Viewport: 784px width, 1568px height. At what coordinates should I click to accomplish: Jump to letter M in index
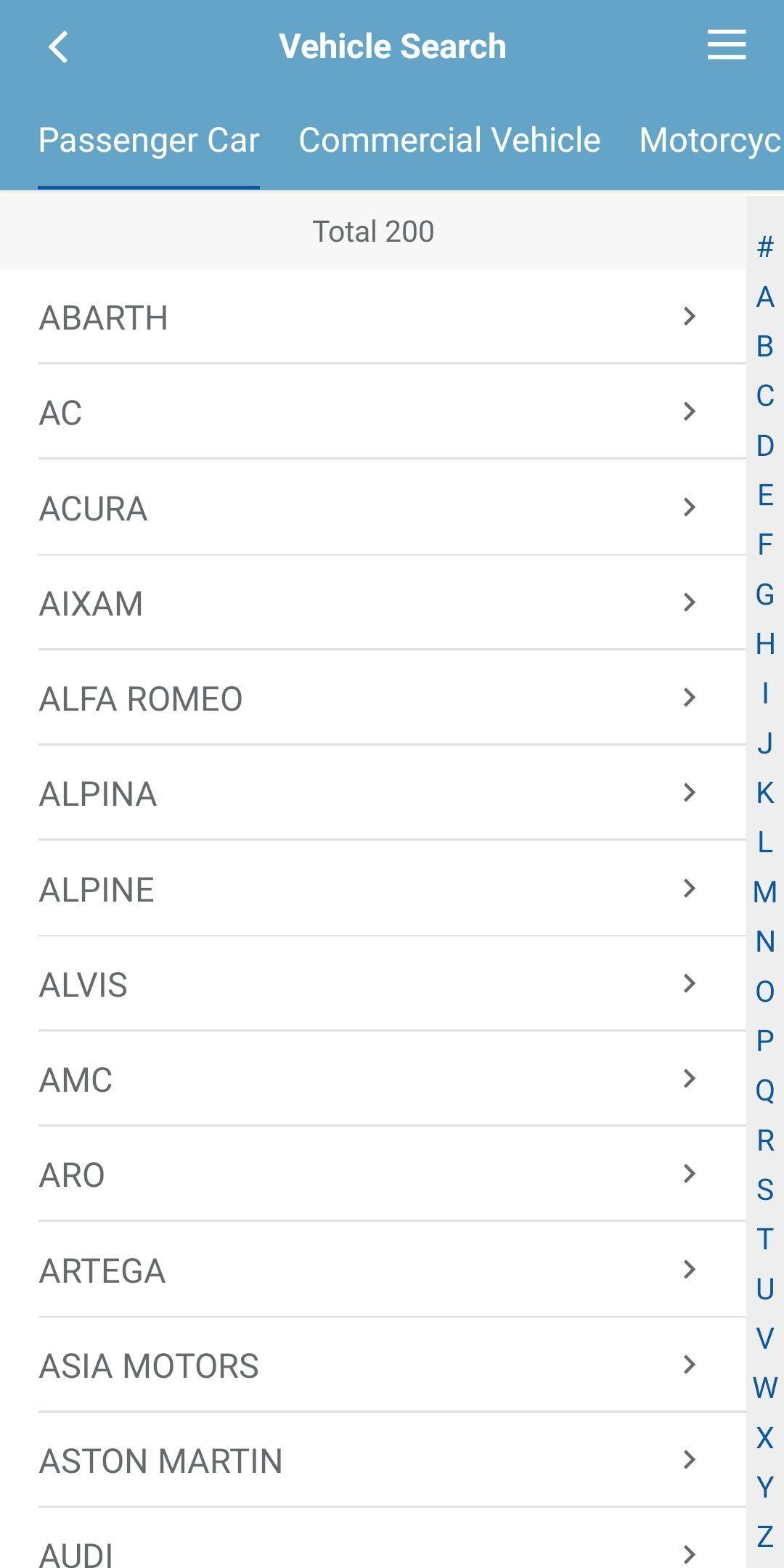pos(765,892)
